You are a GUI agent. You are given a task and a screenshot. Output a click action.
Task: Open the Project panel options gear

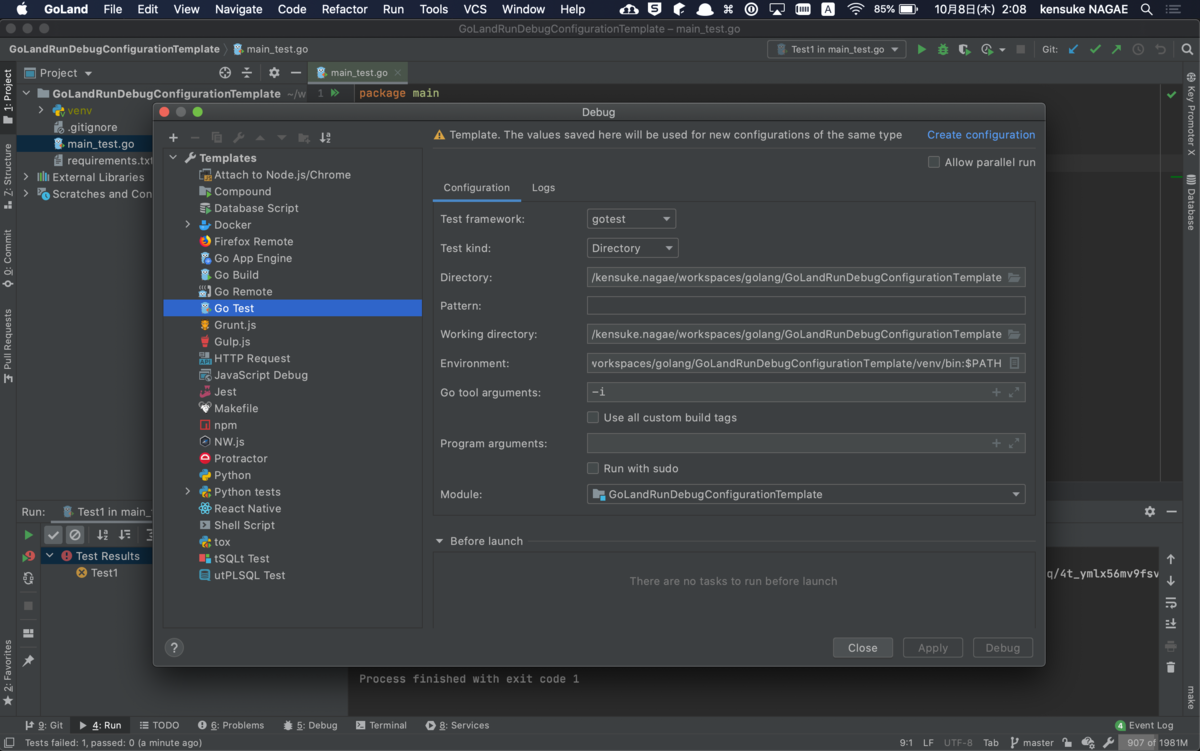tap(274, 72)
